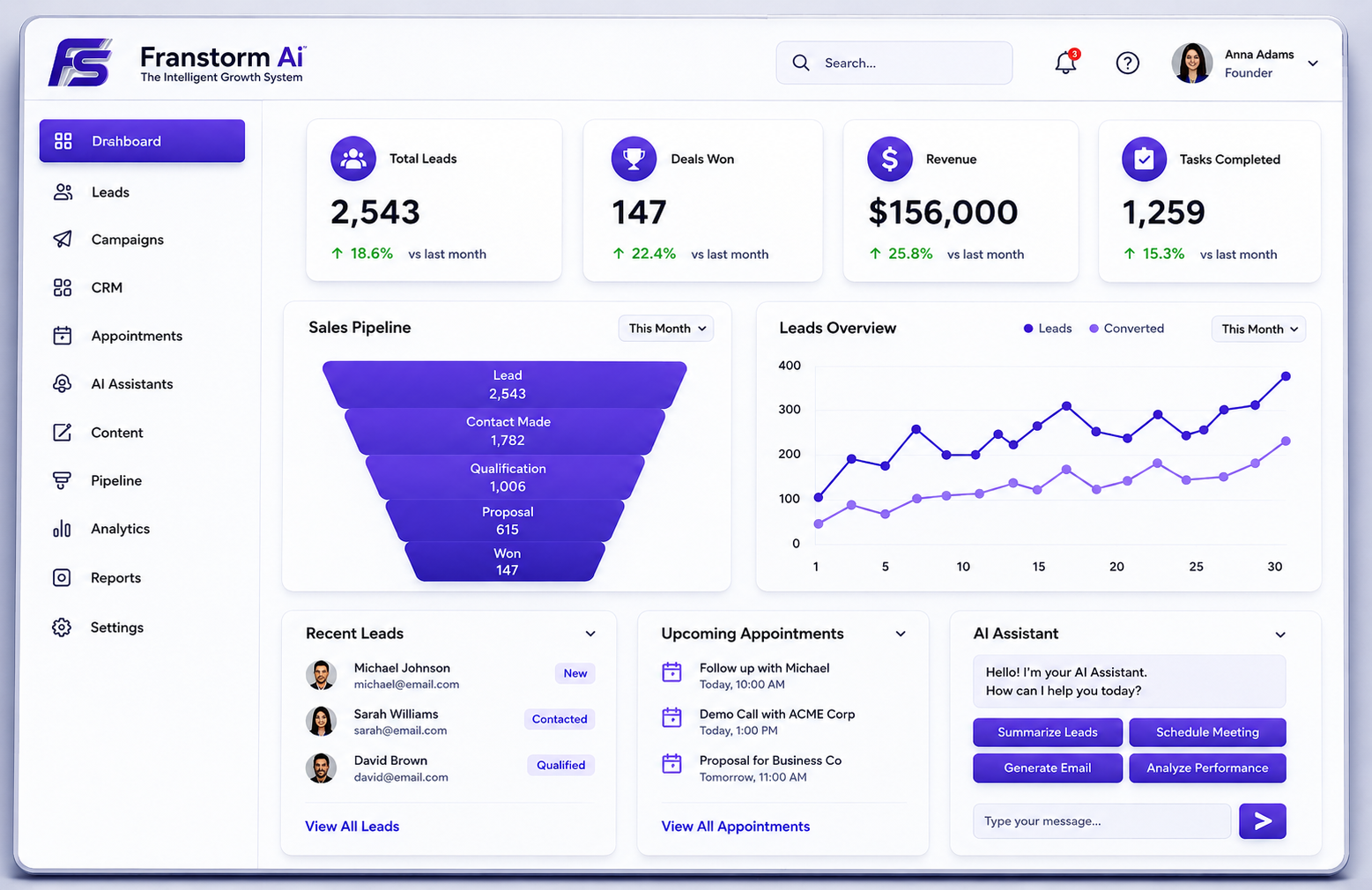The width and height of the screenshot is (1372, 890).
Task: Click the Appointments calendar sidebar icon
Action: (63, 335)
